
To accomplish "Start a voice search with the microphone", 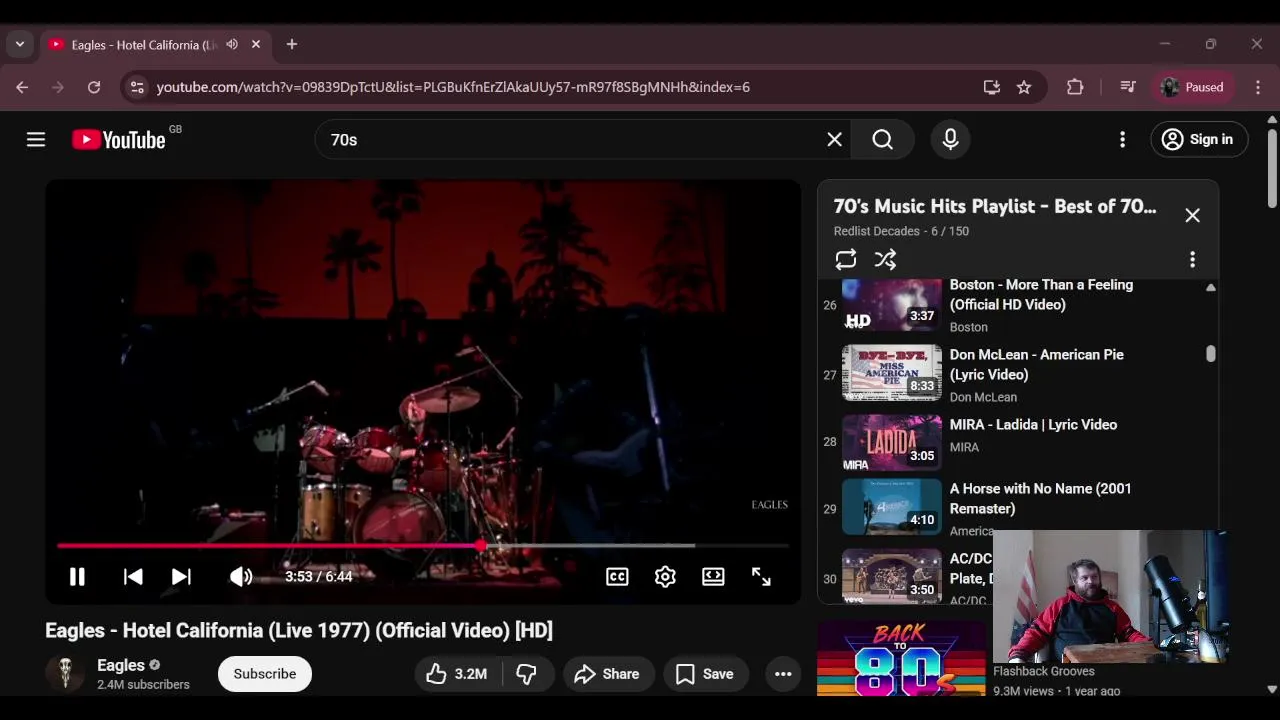I will point(950,139).
